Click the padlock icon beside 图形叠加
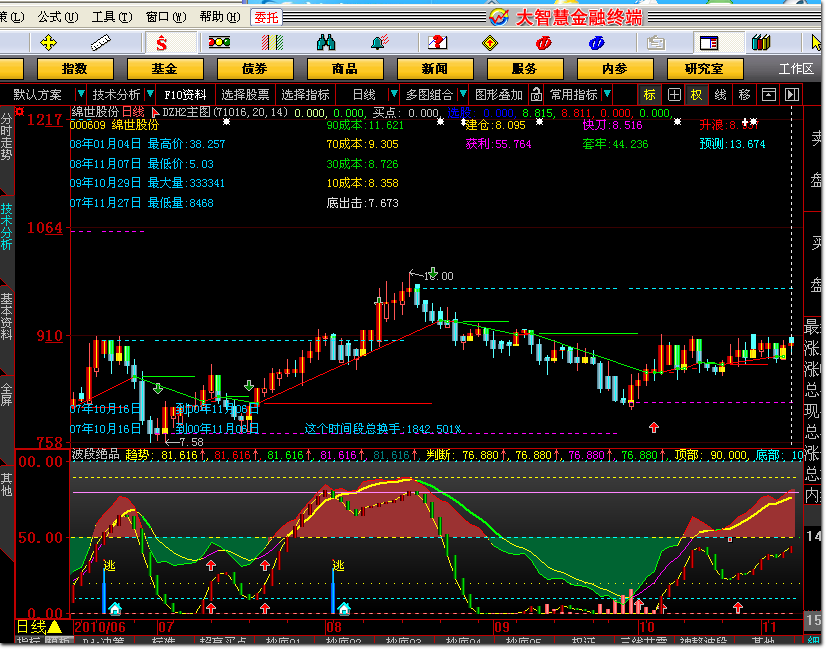Screen dimensions: 827x649 click(536, 94)
